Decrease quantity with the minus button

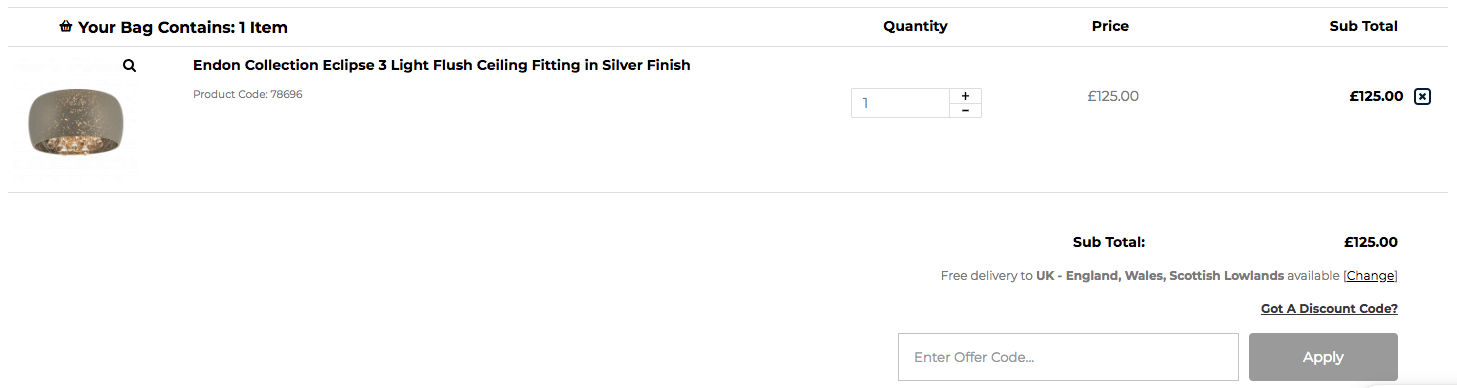click(965, 110)
